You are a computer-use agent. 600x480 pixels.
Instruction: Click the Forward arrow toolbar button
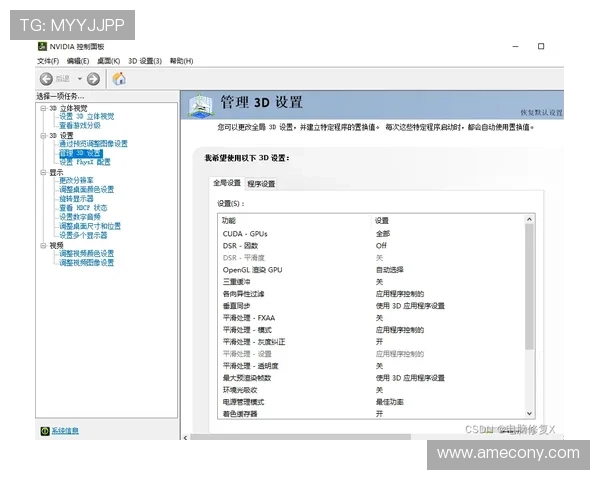pyautogui.click(x=93, y=79)
